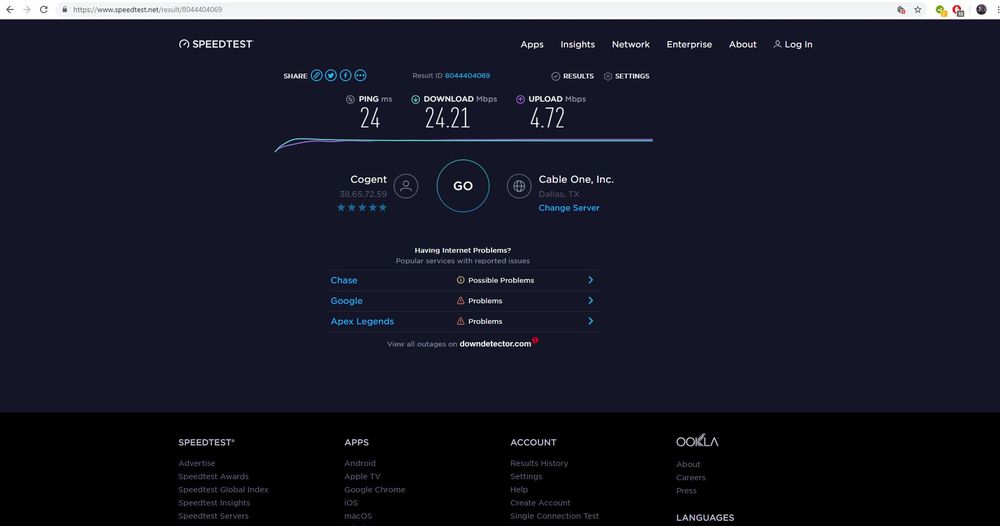Open Android app link
Image resolution: width=1000 pixels, height=526 pixels.
click(x=360, y=463)
